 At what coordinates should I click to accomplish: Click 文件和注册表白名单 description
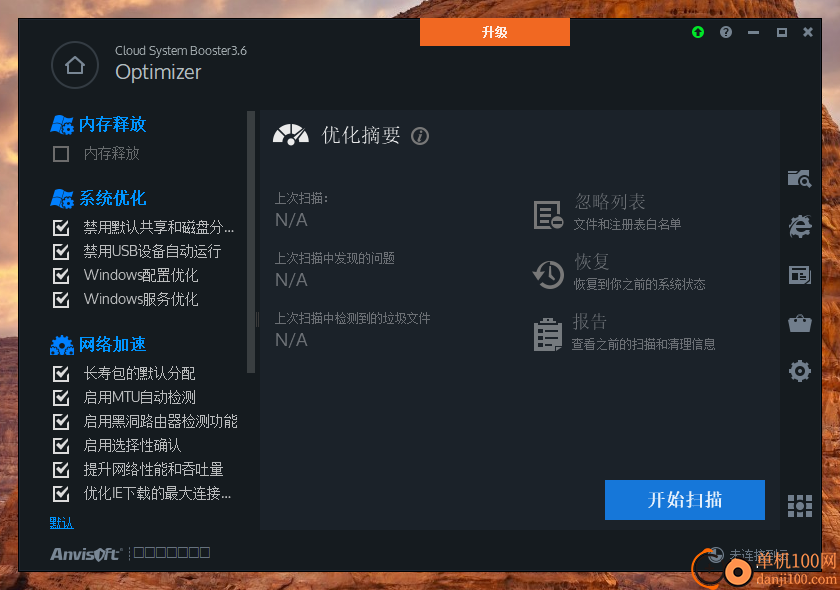pyautogui.click(x=627, y=224)
